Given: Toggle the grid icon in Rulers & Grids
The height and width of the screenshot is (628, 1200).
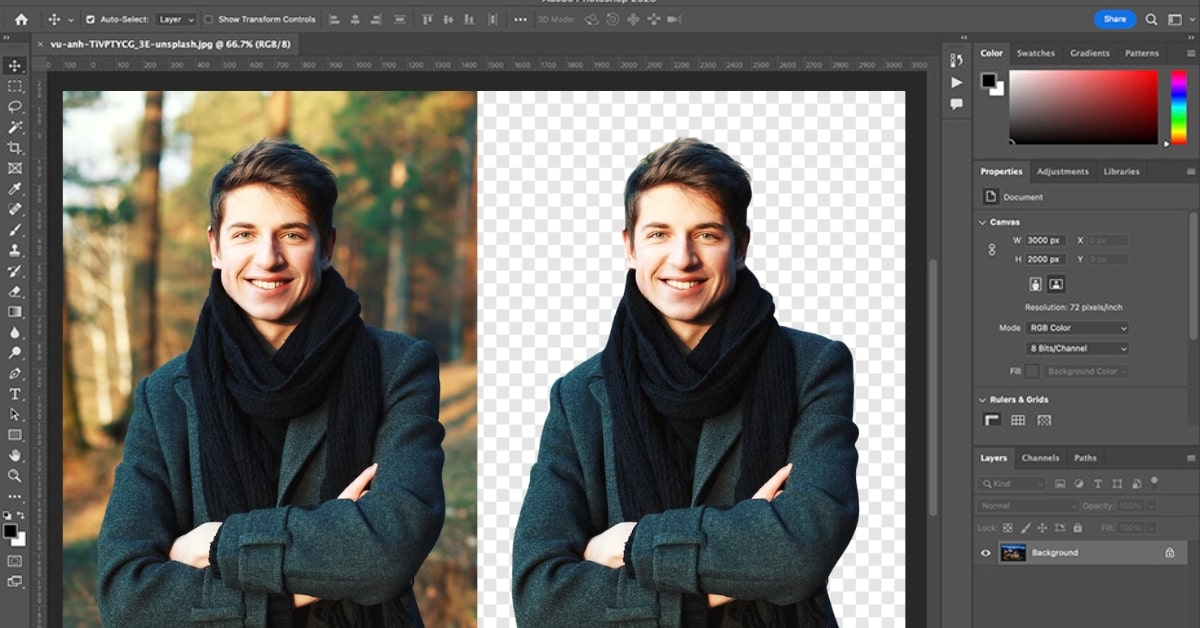Looking at the screenshot, I should (x=1018, y=421).
